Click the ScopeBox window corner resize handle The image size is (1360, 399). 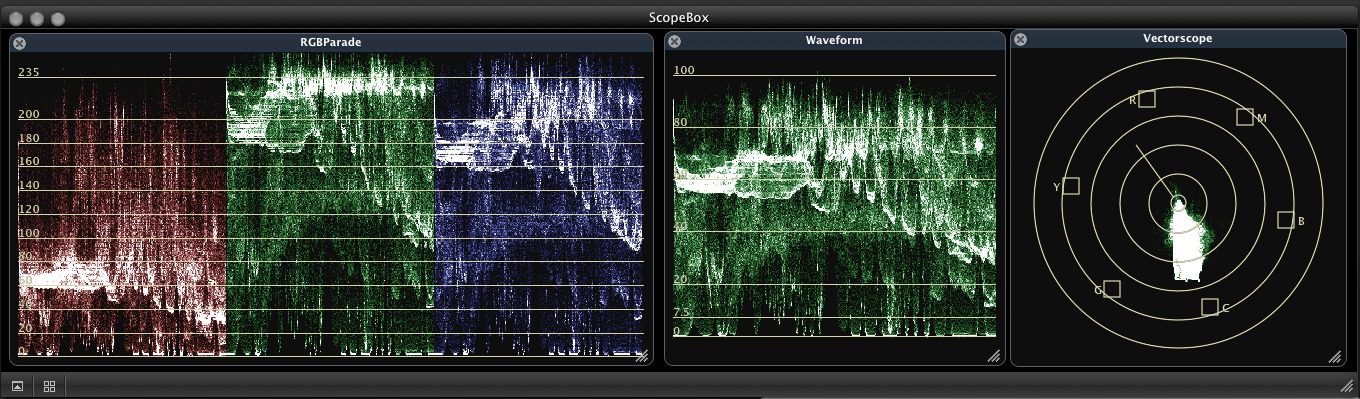click(x=1347, y=386)
